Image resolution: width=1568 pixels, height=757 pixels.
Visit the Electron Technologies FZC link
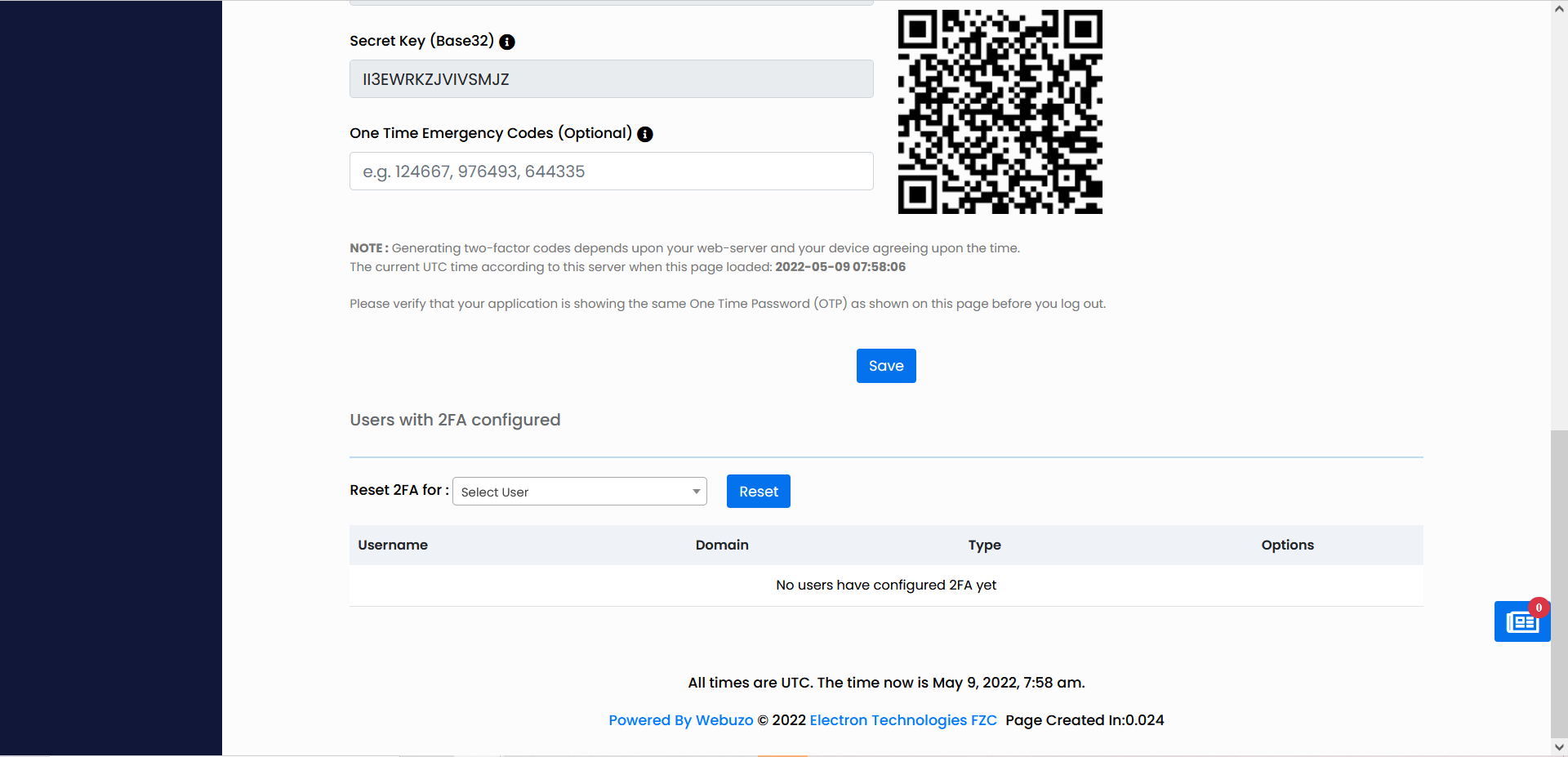pos(902,720)
